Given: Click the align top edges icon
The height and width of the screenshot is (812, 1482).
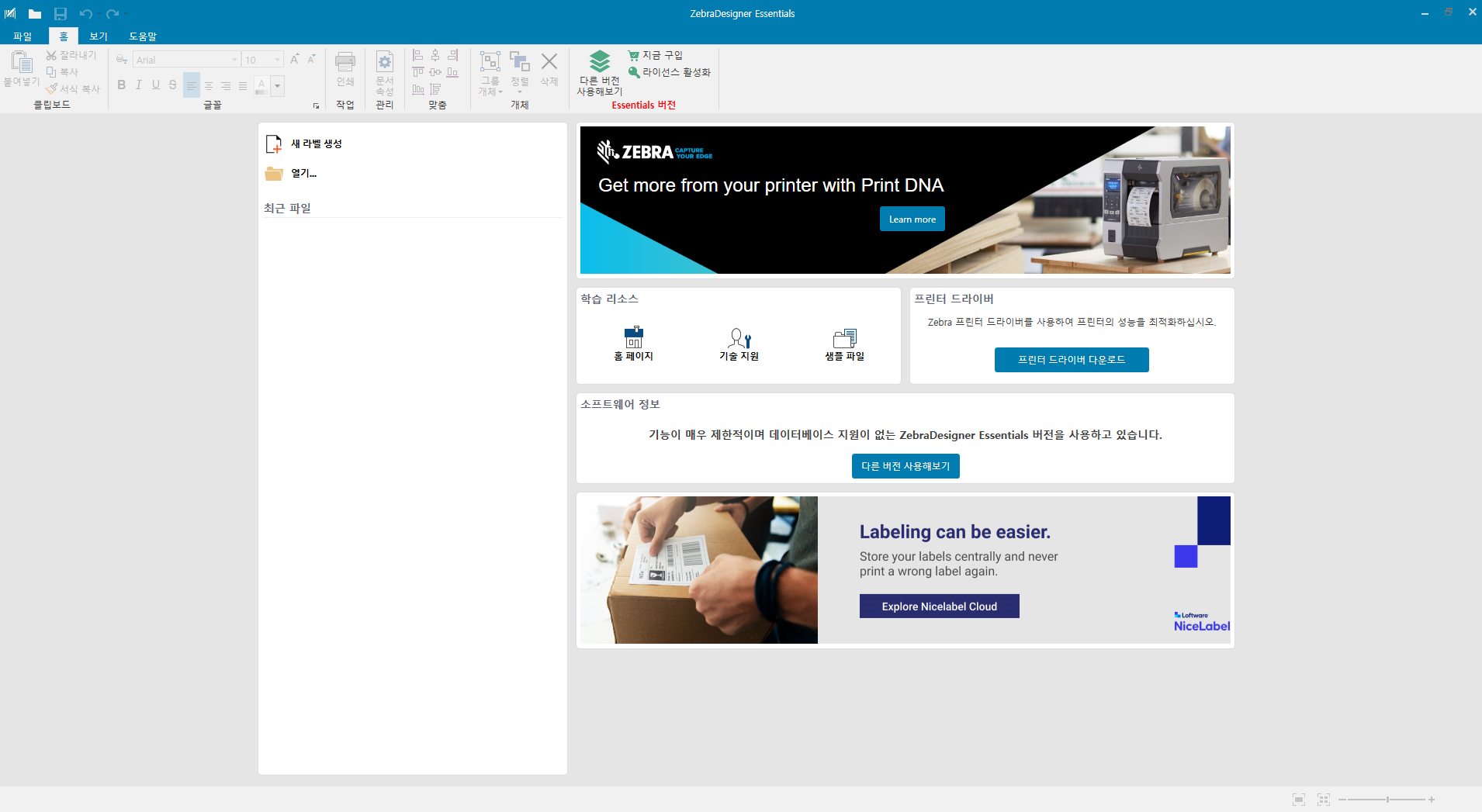Looking at the screenshot, I should click(x=417, y=72).
